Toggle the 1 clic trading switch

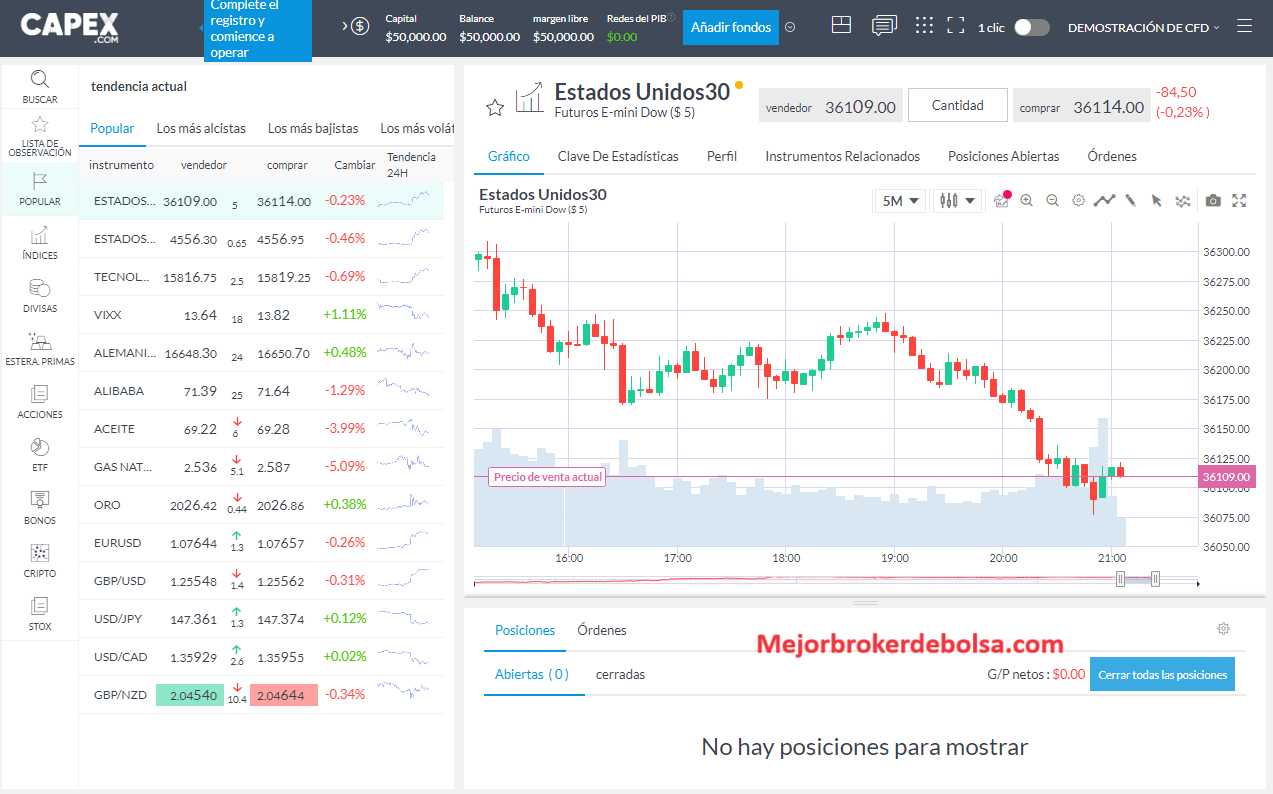[x=1032, y=27]
